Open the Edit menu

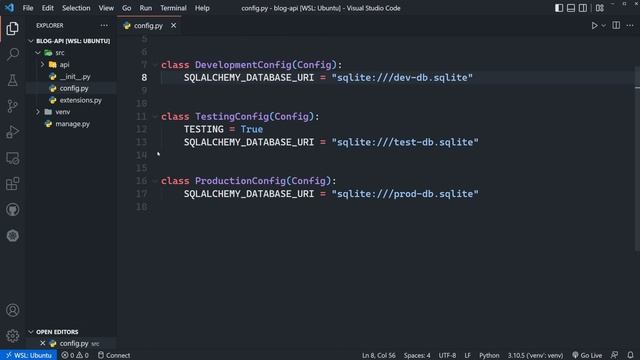tap(47, 8)
